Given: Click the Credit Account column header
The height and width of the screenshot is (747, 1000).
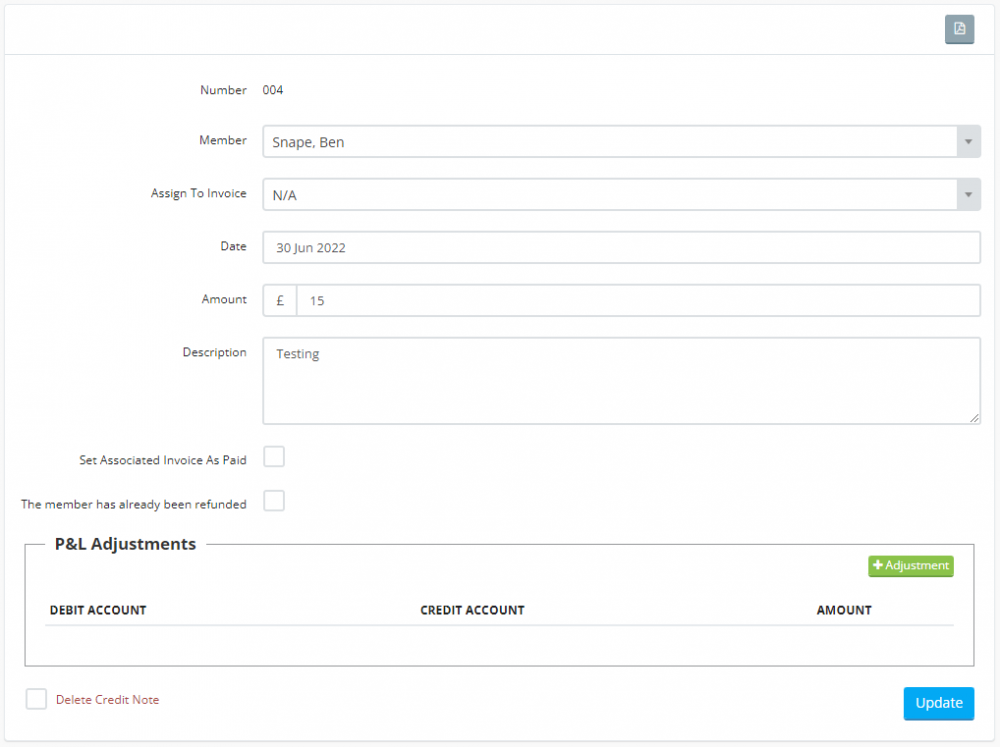Looking at the screenshot, I should point(472,610).
